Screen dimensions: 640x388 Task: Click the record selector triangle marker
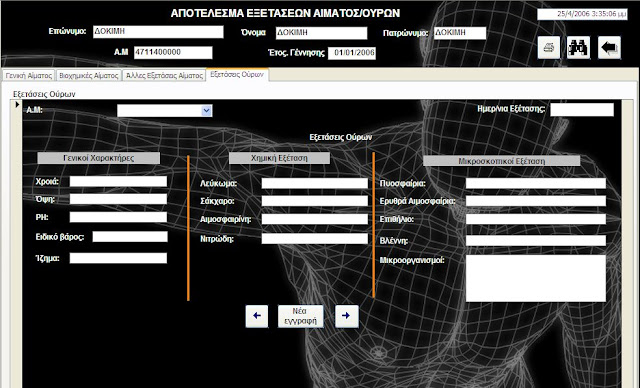tap(17, 105)
